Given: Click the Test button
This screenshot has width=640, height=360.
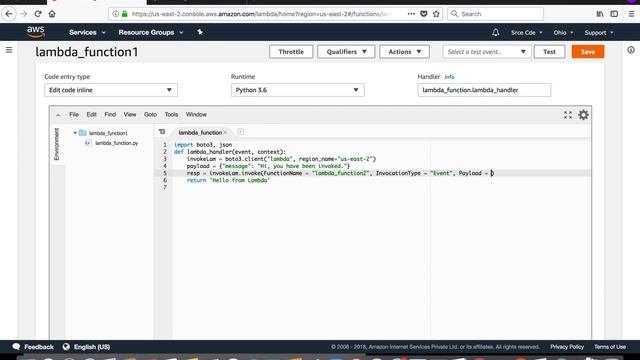Looking at the screenshot, I should click(549, 52).
